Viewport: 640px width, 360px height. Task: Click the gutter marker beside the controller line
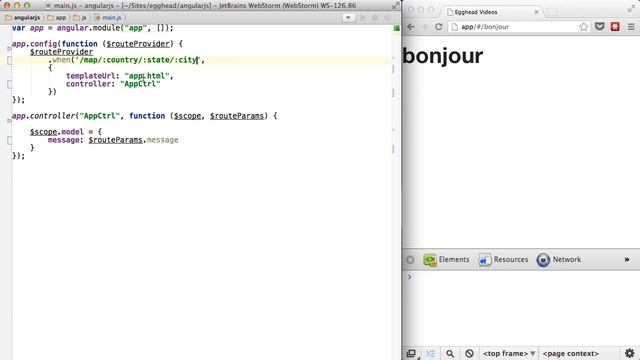click(x=9, y=84)
